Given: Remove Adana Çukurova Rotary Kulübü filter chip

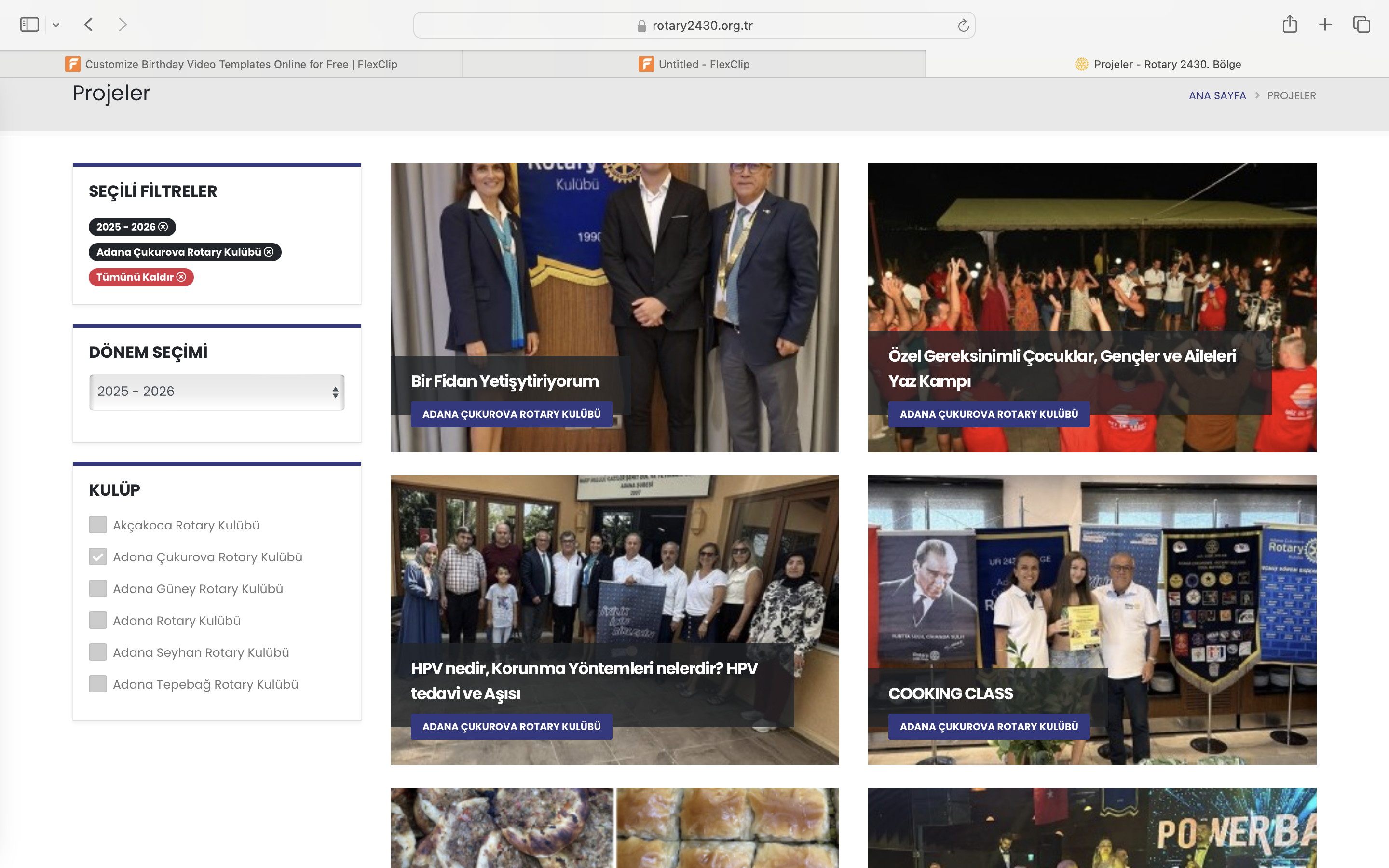Looking at the screenshot, I should click(269, 252).
